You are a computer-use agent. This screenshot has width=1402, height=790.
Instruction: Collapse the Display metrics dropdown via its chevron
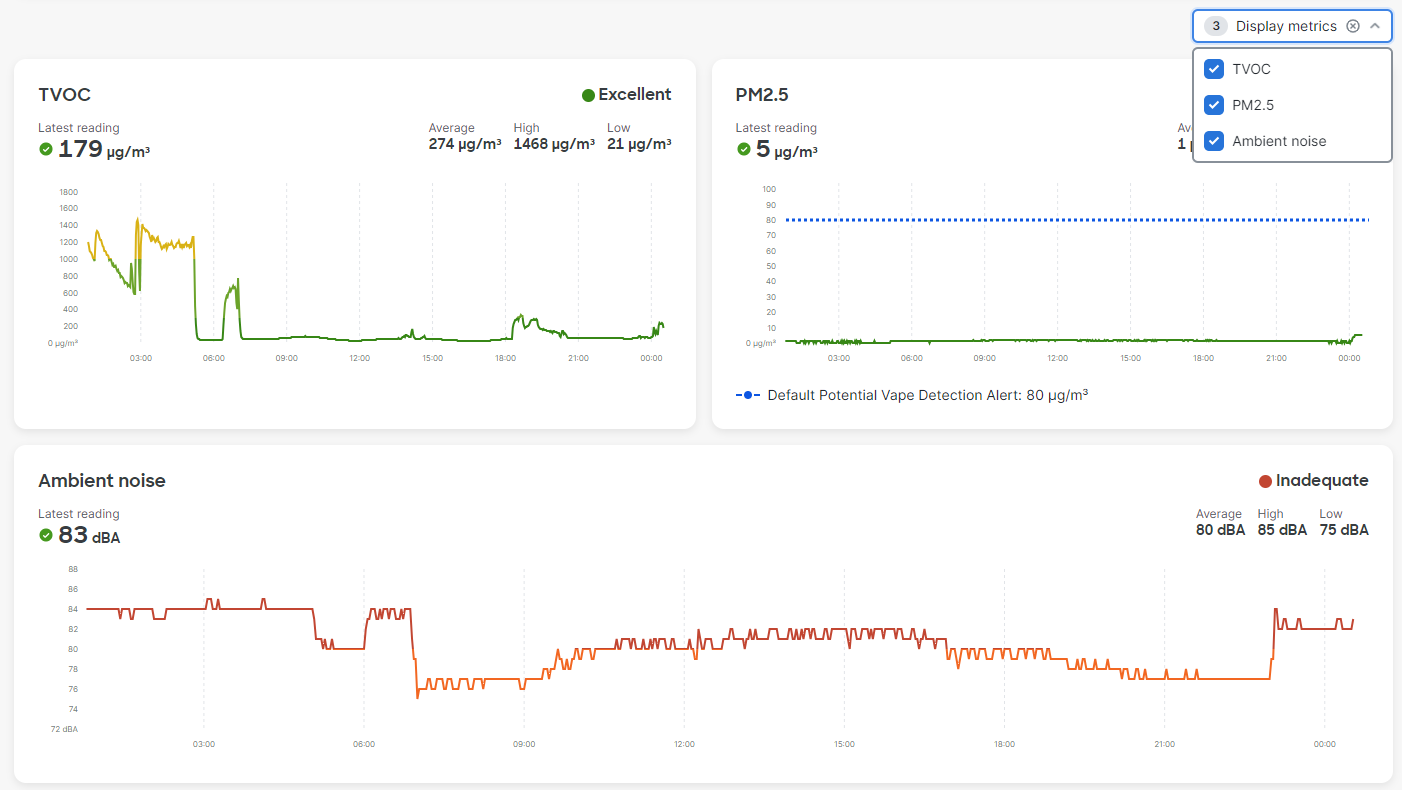[x=1374, y=25]
